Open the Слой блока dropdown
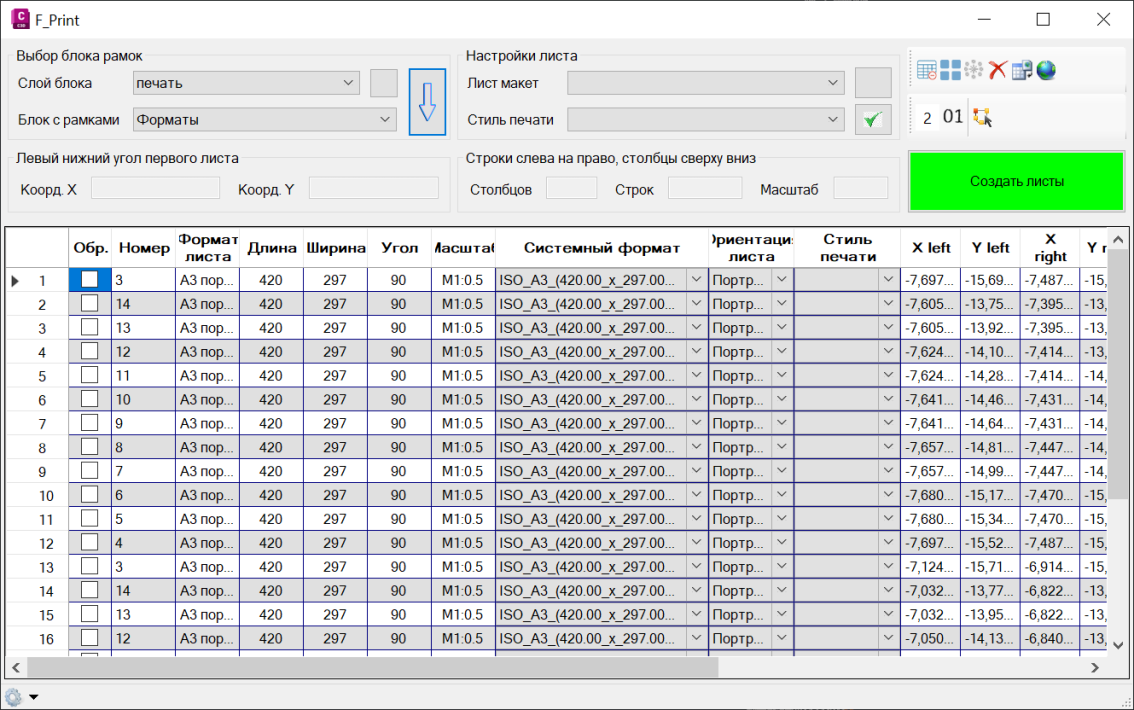The height and width of the screenshot is (710, 1134). (246, 83)
